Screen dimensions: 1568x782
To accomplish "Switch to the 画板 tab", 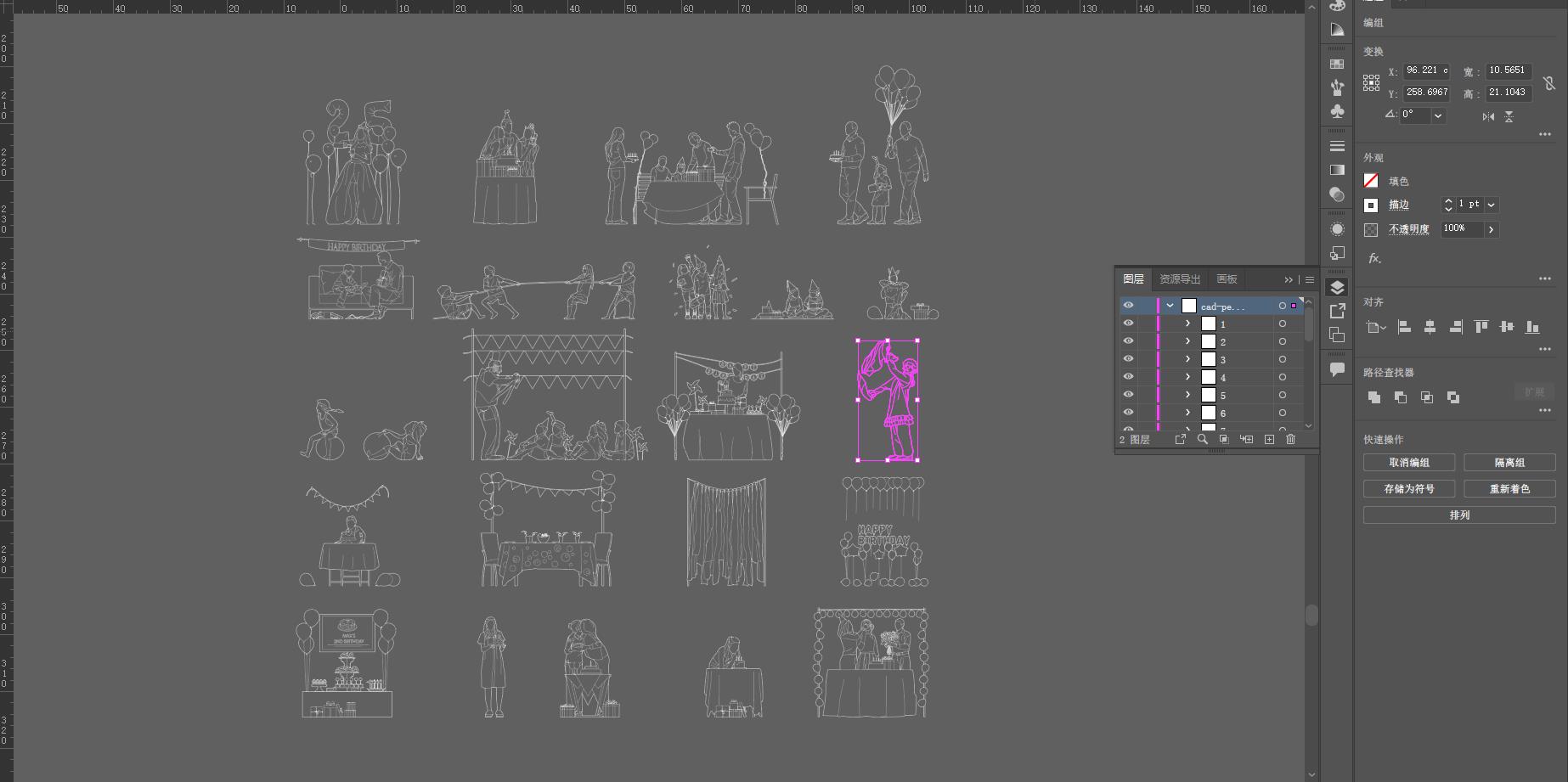I will tap(1227, 279).
